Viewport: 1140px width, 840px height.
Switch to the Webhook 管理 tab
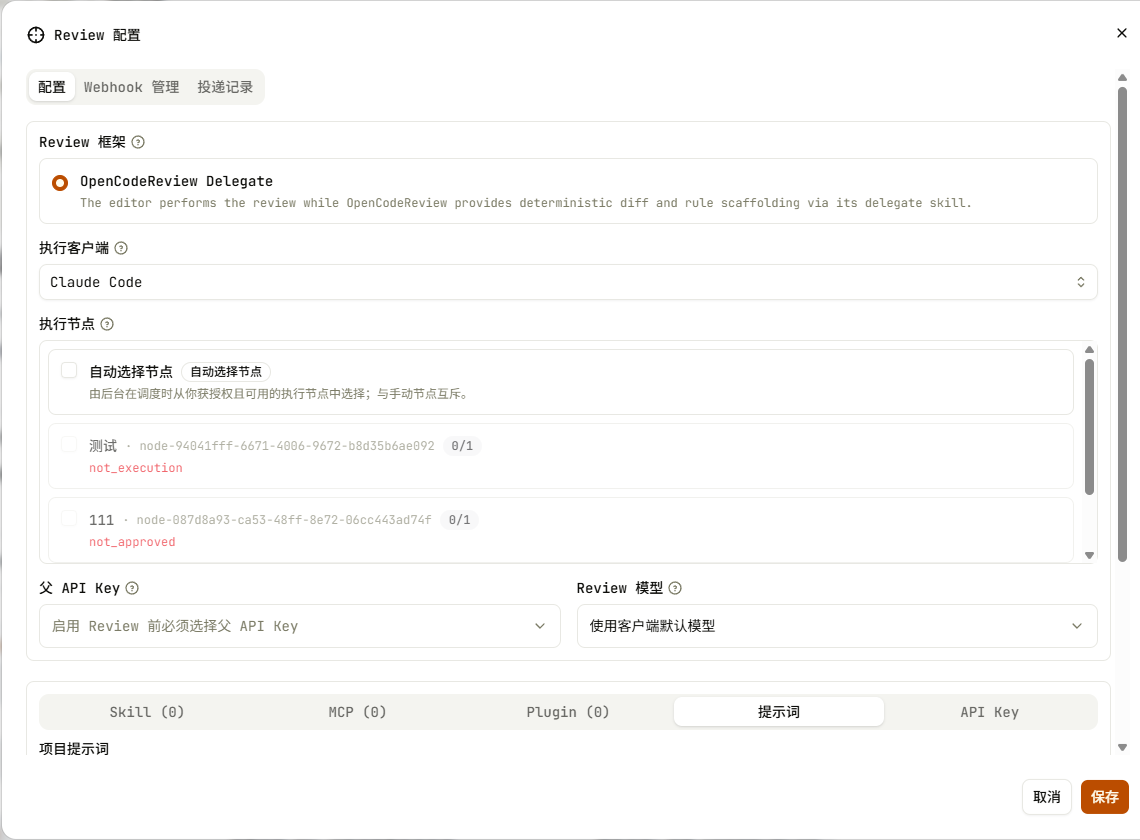(131, 87)
